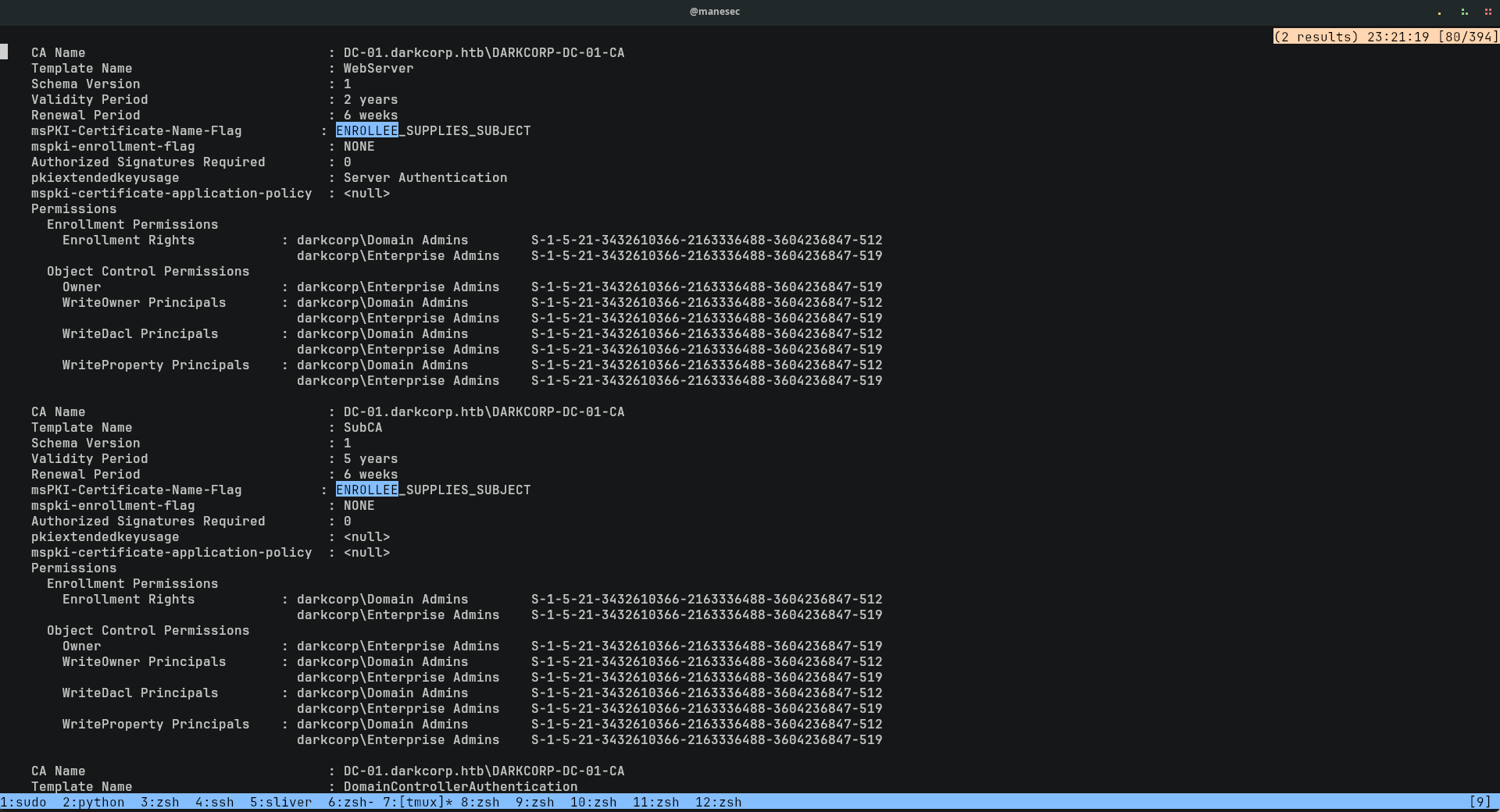Select tmux window 12:zsh

click(x=718, y=802)
